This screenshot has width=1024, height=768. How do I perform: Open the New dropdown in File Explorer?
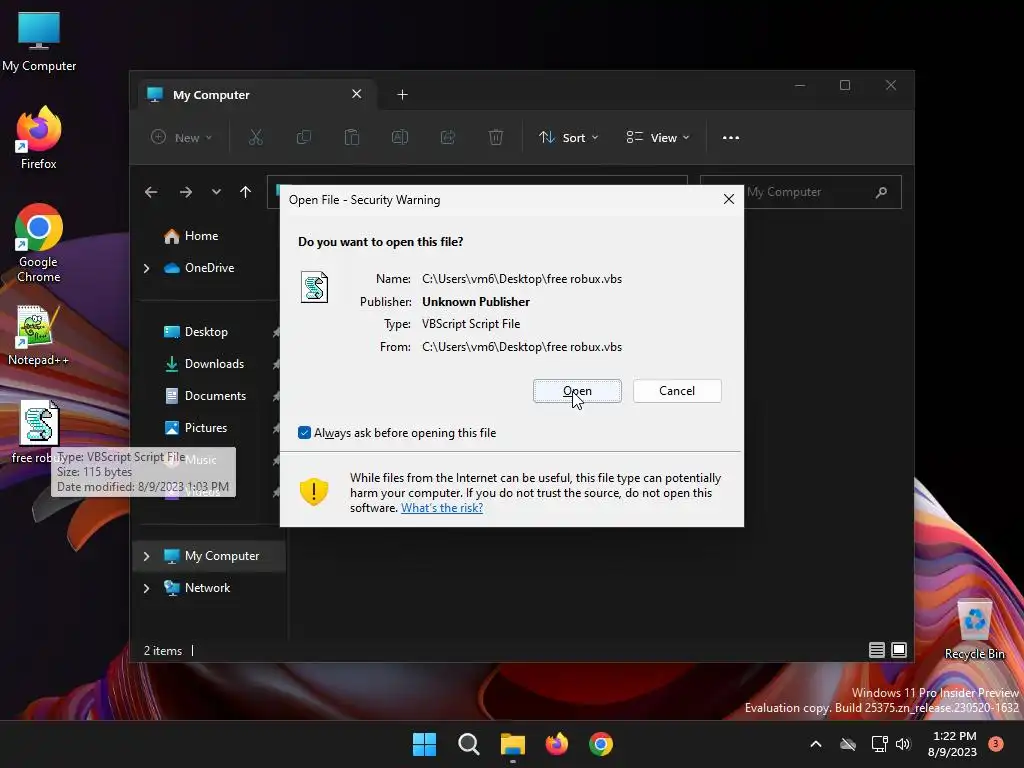(x=182, y=137)
